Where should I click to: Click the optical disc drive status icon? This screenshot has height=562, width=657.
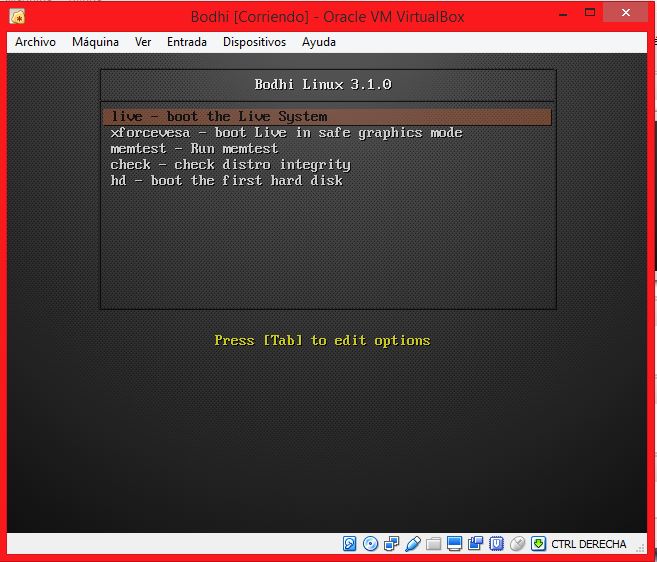371,544
